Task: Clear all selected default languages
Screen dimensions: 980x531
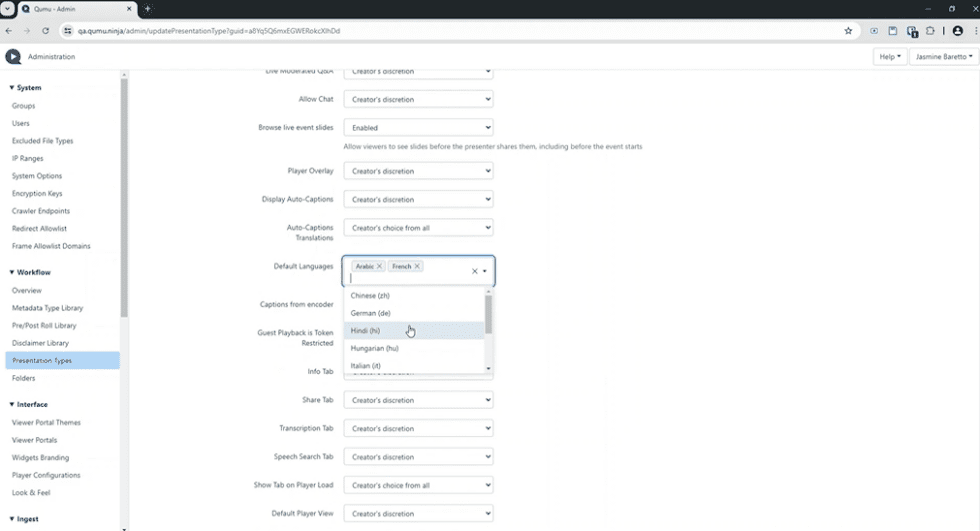Action: point(474,271)
